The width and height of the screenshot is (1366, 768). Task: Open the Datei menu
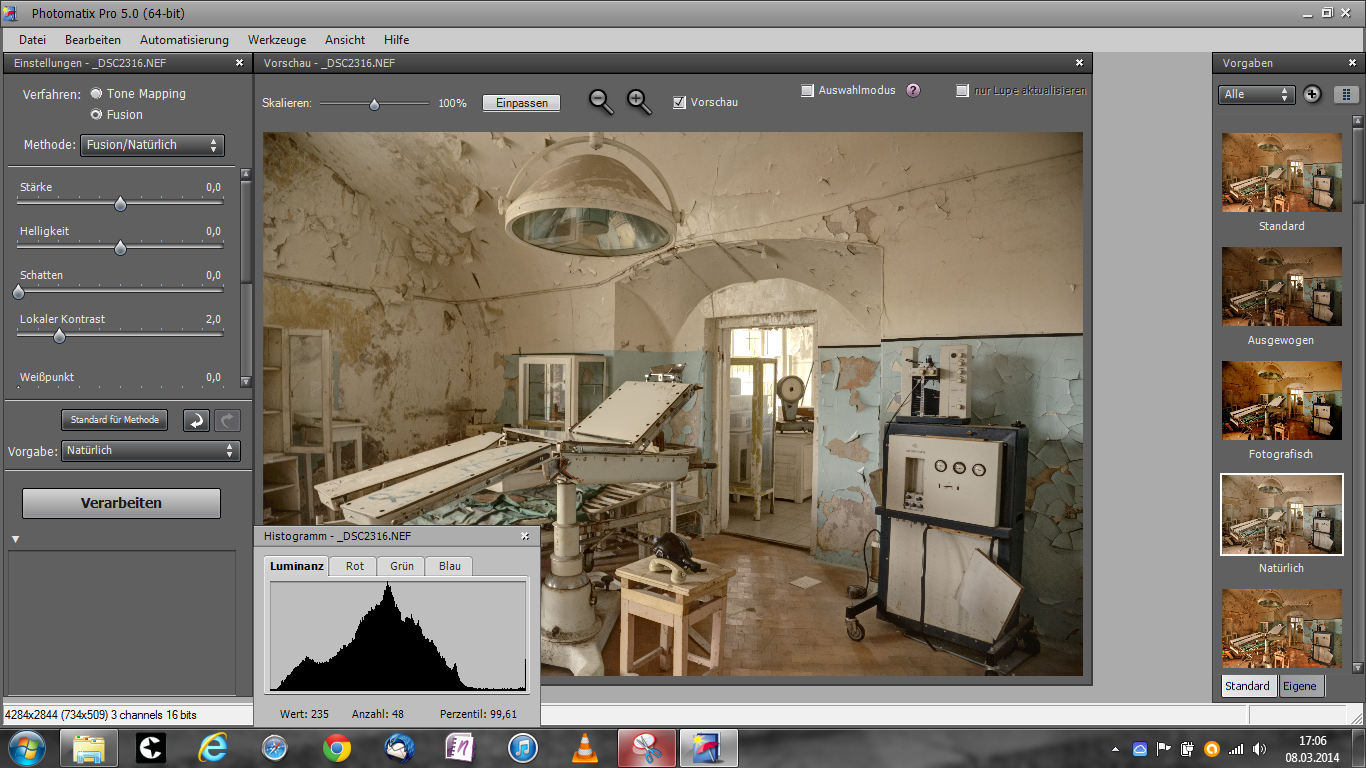pos(33,40)
